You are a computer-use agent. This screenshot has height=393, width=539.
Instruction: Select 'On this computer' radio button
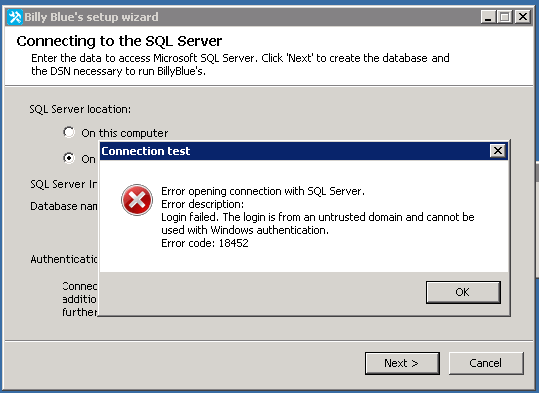pyautogui.click(x=69, y=132)
